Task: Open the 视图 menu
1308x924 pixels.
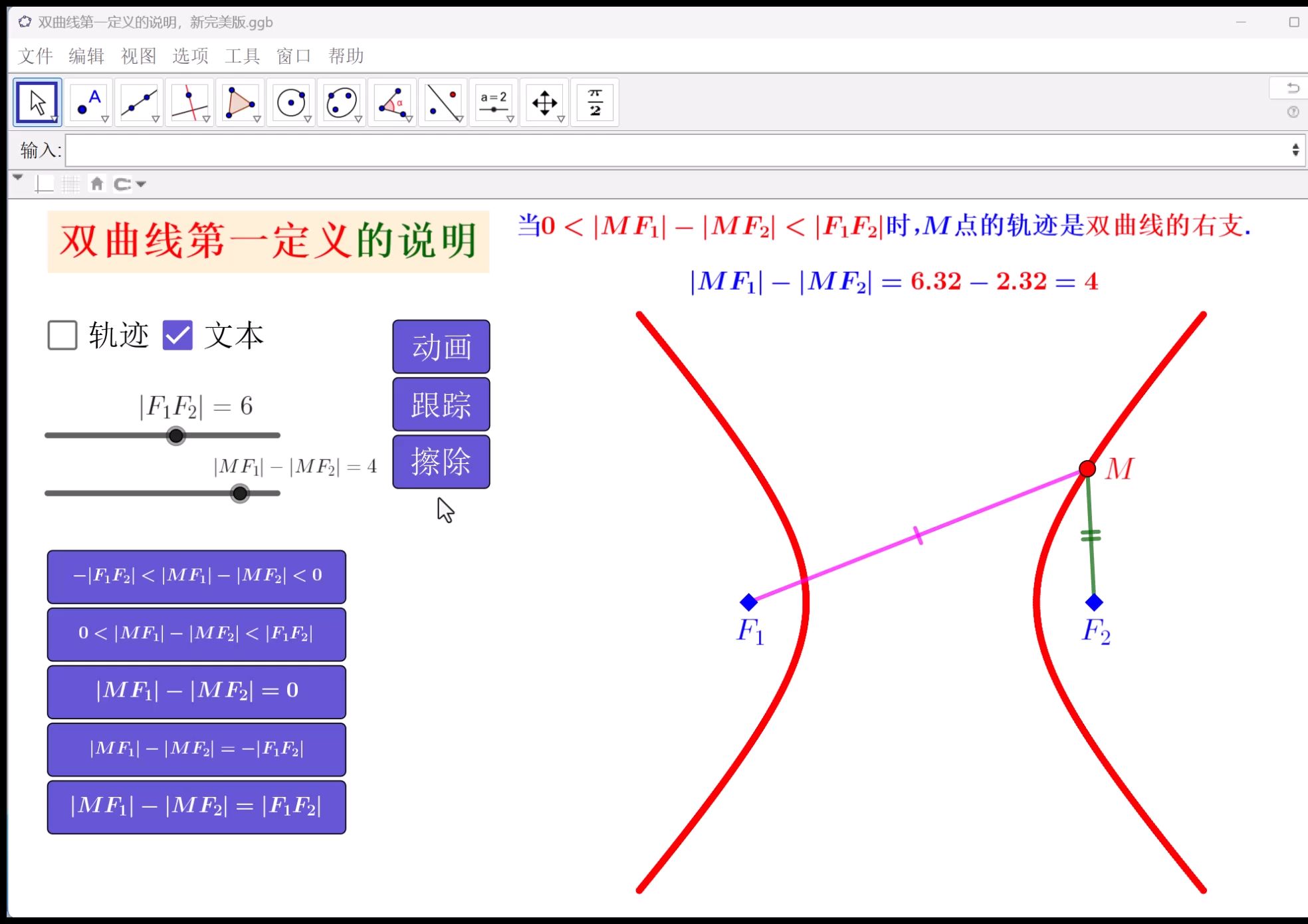Action: click(138, 56)
